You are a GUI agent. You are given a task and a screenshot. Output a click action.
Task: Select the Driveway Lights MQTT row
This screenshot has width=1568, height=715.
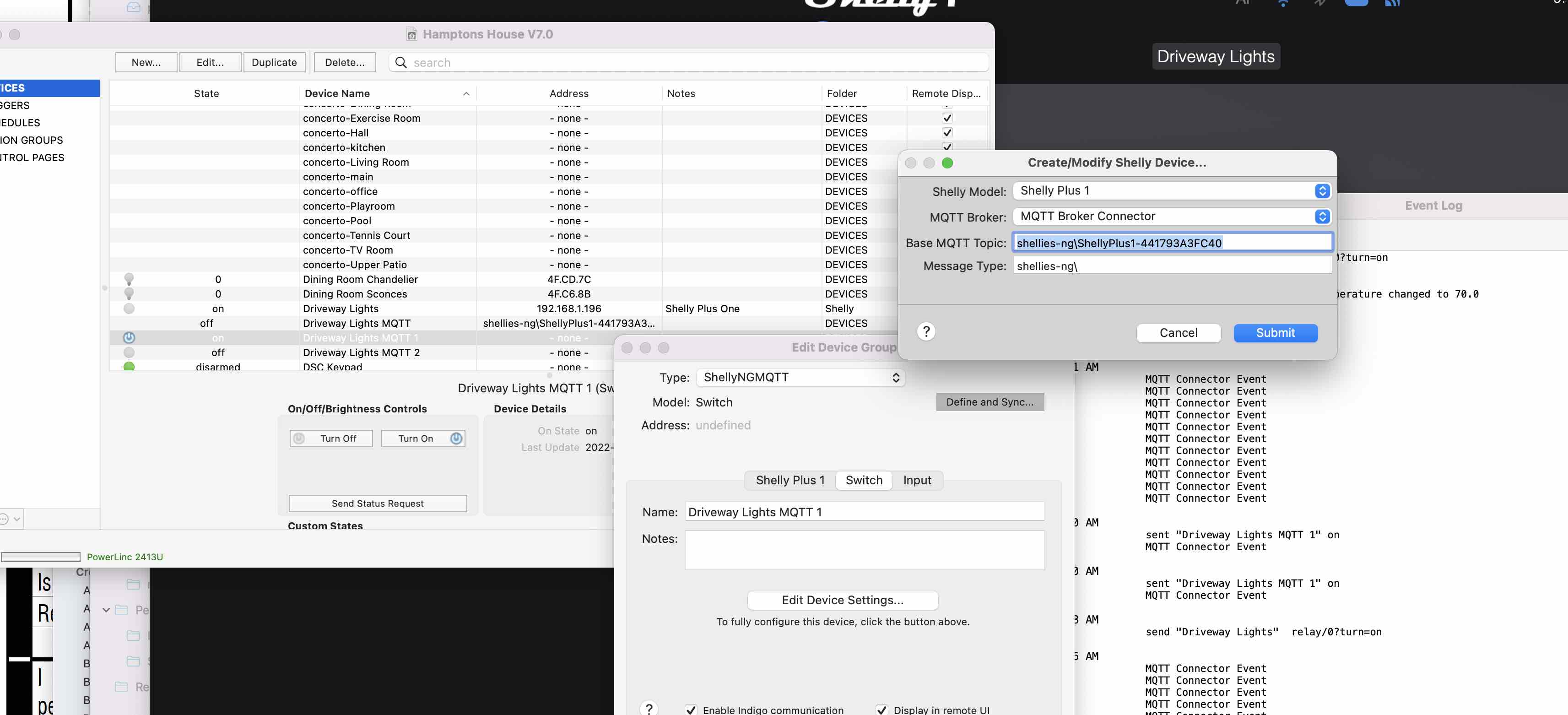click(x=504, y=323)
